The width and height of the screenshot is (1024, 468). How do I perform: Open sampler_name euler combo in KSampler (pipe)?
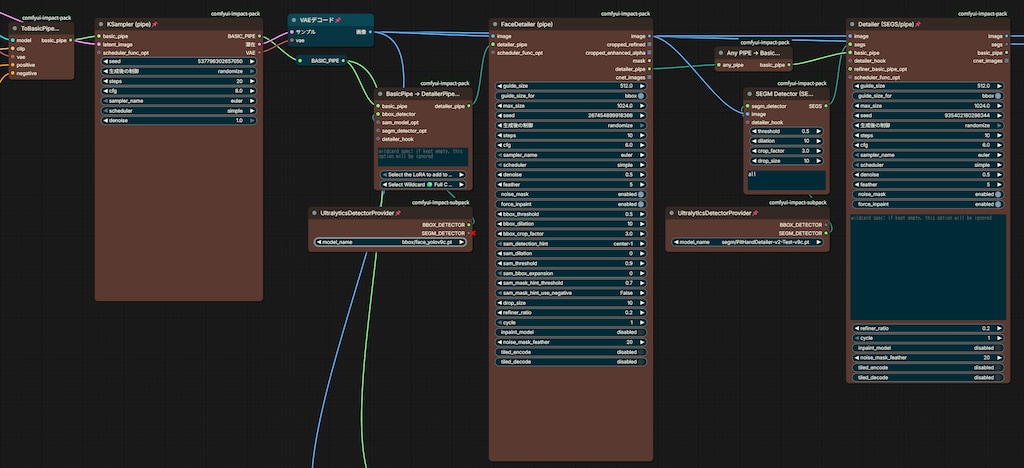click(x=179, y=101)
